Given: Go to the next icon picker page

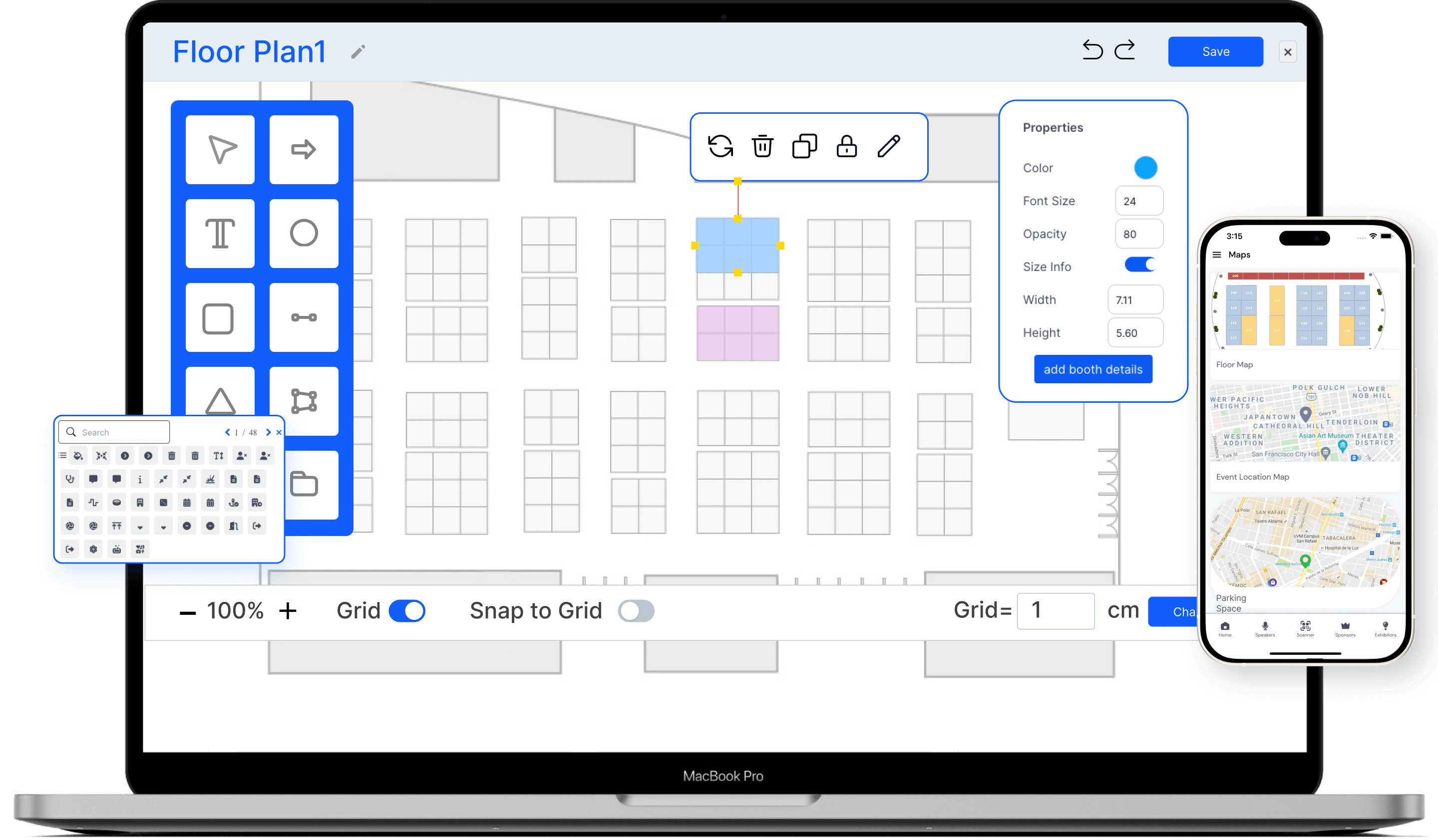Looking at the screenshot, I should pos(268,432).
